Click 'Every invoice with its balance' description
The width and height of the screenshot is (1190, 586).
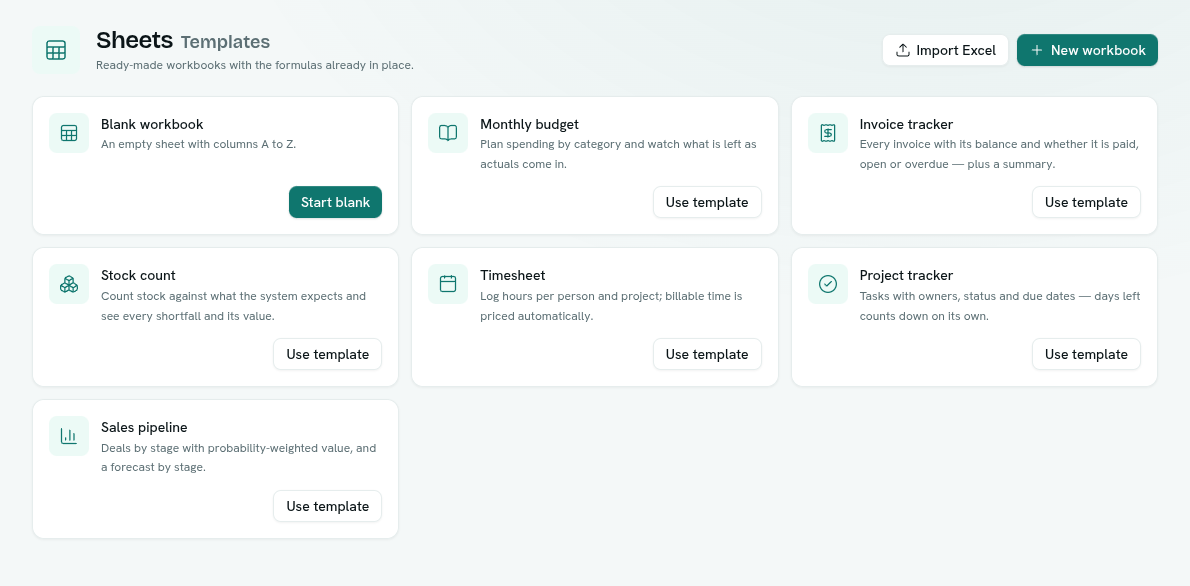click(1000, 153)
